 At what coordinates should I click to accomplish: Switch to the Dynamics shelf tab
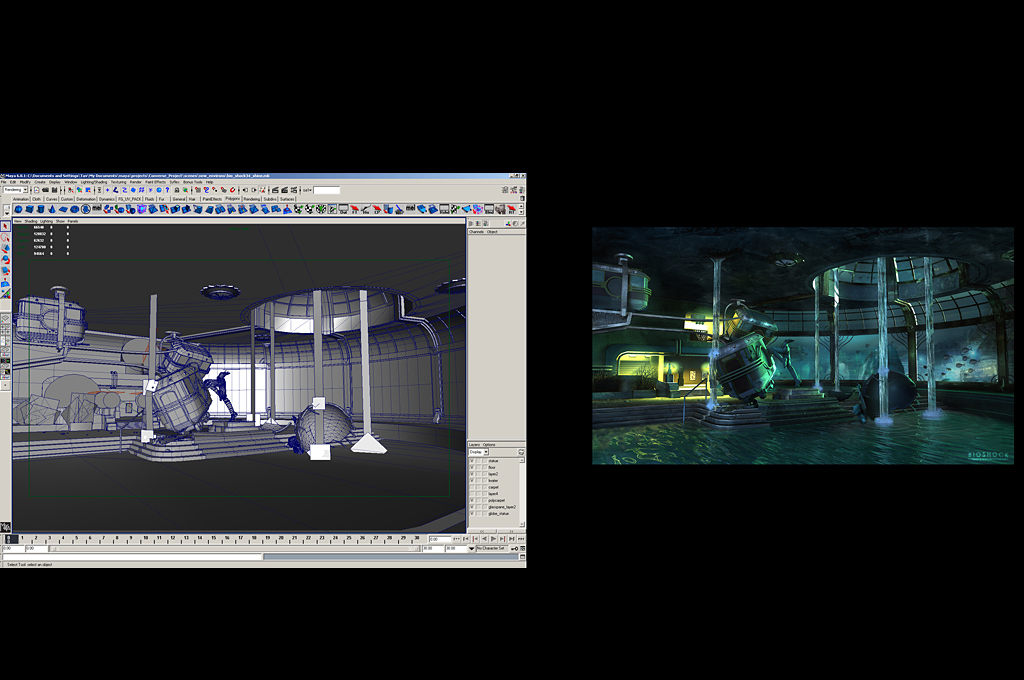click(x=107, y=199)
